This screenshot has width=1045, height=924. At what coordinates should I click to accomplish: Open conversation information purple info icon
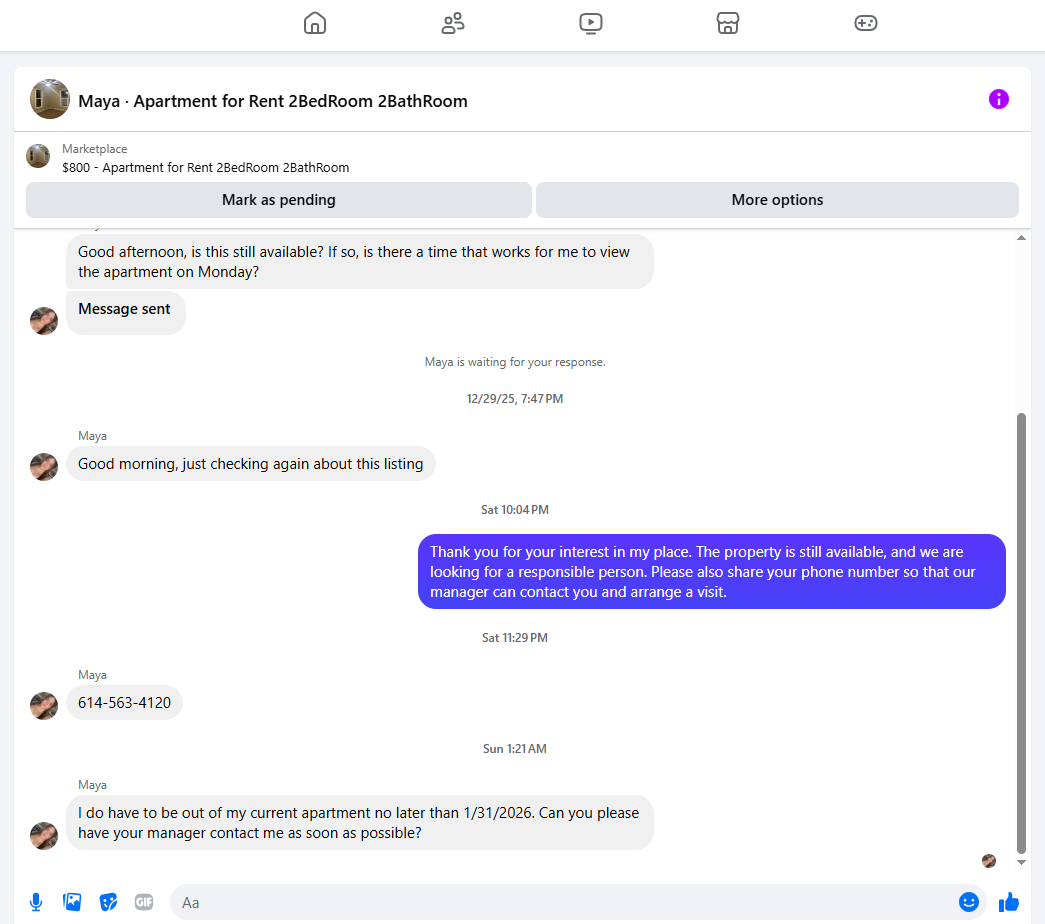[998, 99]
